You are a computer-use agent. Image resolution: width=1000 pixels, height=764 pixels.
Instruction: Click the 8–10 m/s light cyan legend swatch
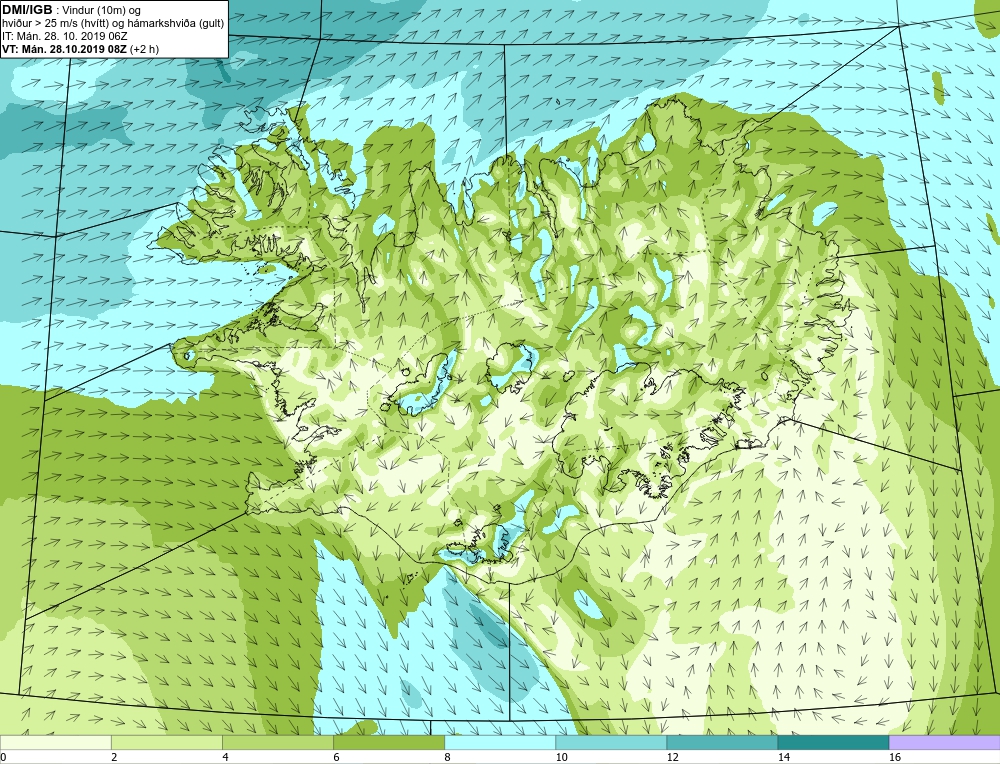click(500, 742)
